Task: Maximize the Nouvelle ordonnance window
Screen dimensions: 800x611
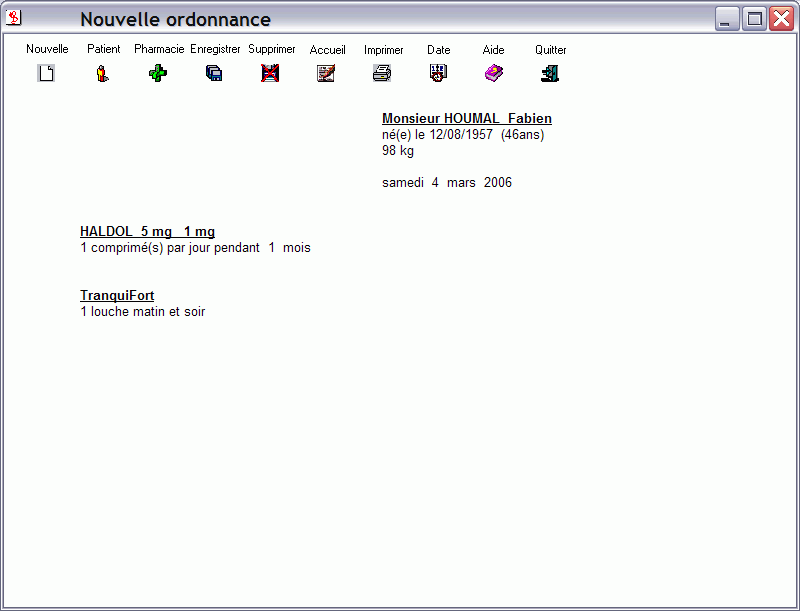Action: [754, 19]
